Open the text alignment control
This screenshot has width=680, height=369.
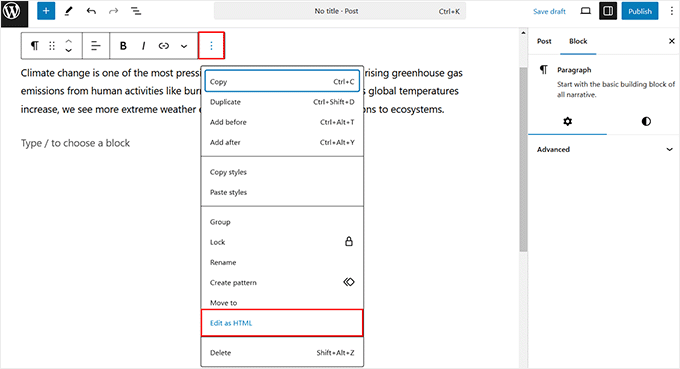95,46
